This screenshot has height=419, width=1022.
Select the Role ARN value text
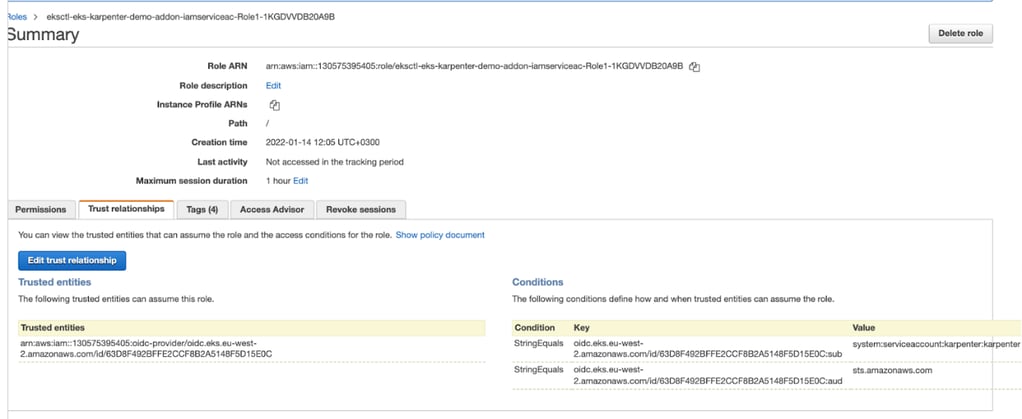click(474, 66)
